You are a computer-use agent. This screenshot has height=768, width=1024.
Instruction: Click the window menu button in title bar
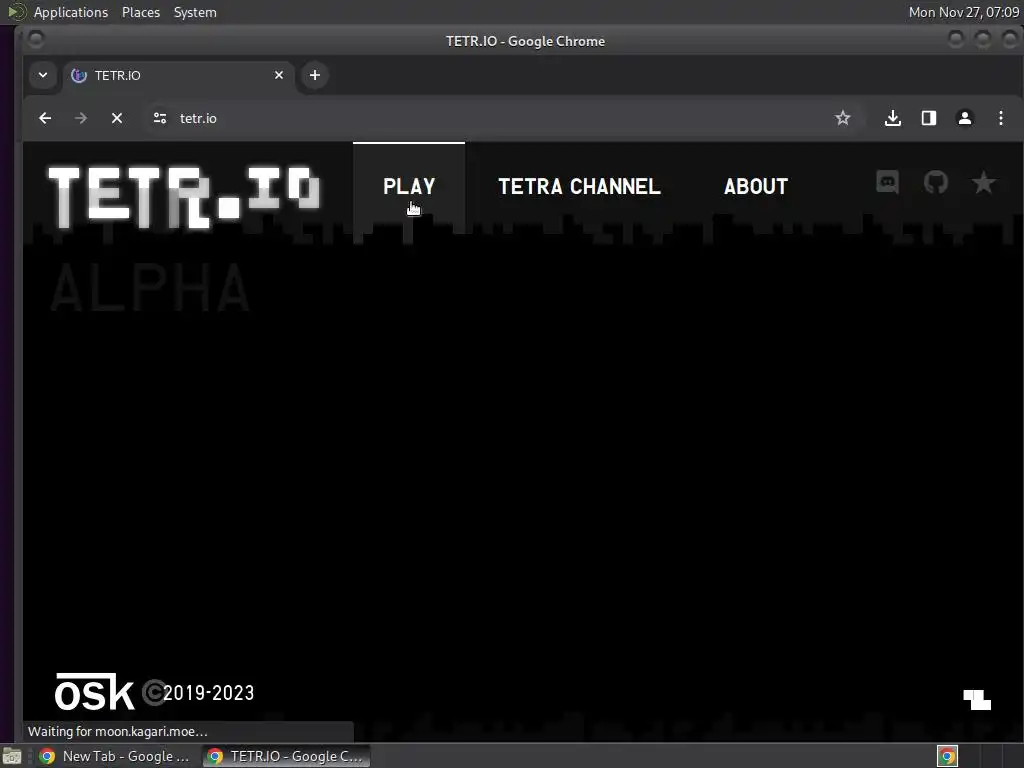pos(36,40)
